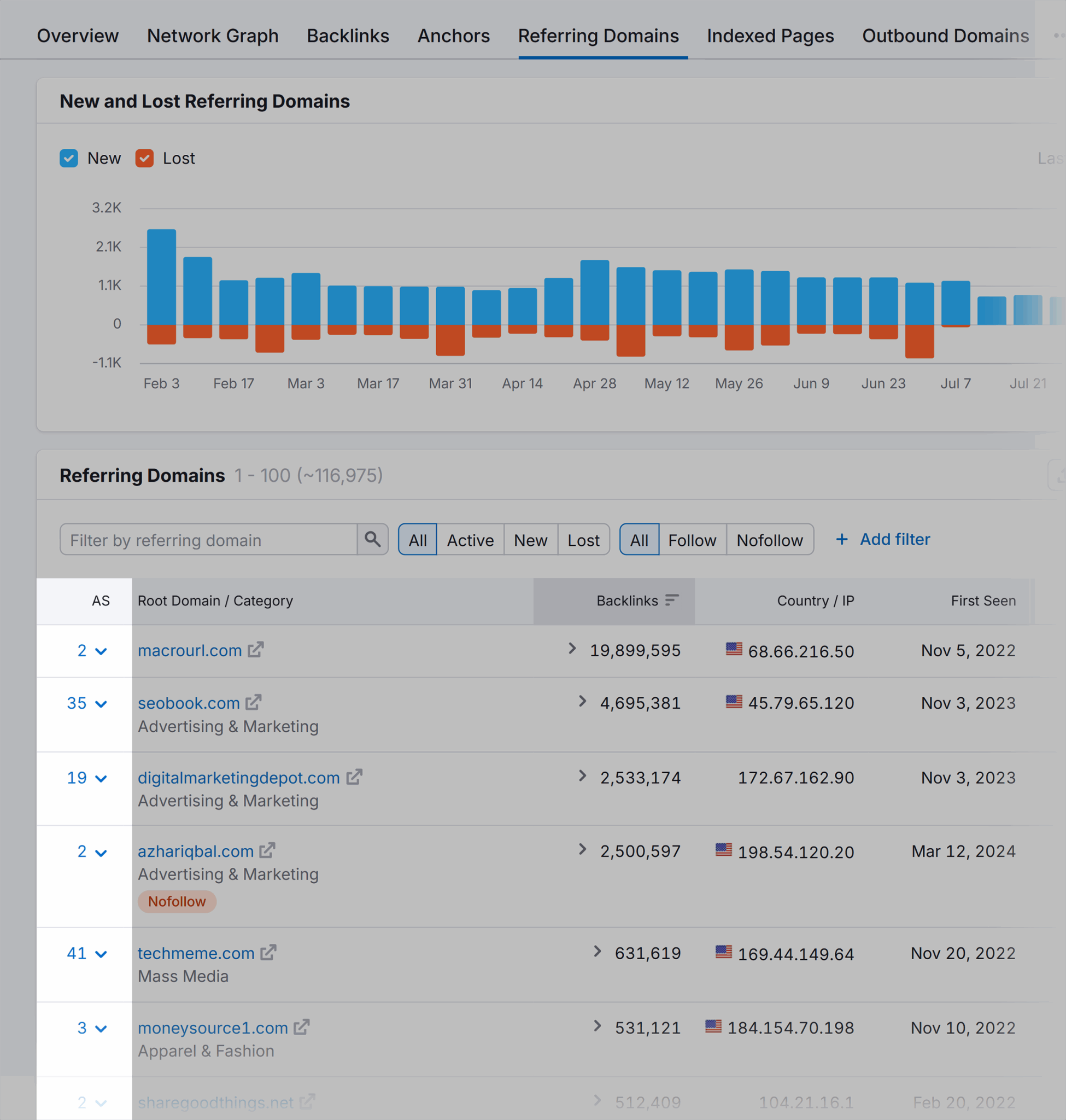Expand backlinks arrow for 531,121 count
The height and width of the screenshot is (1120, 1066).
pyautogui.click(x=597, y=1026)
